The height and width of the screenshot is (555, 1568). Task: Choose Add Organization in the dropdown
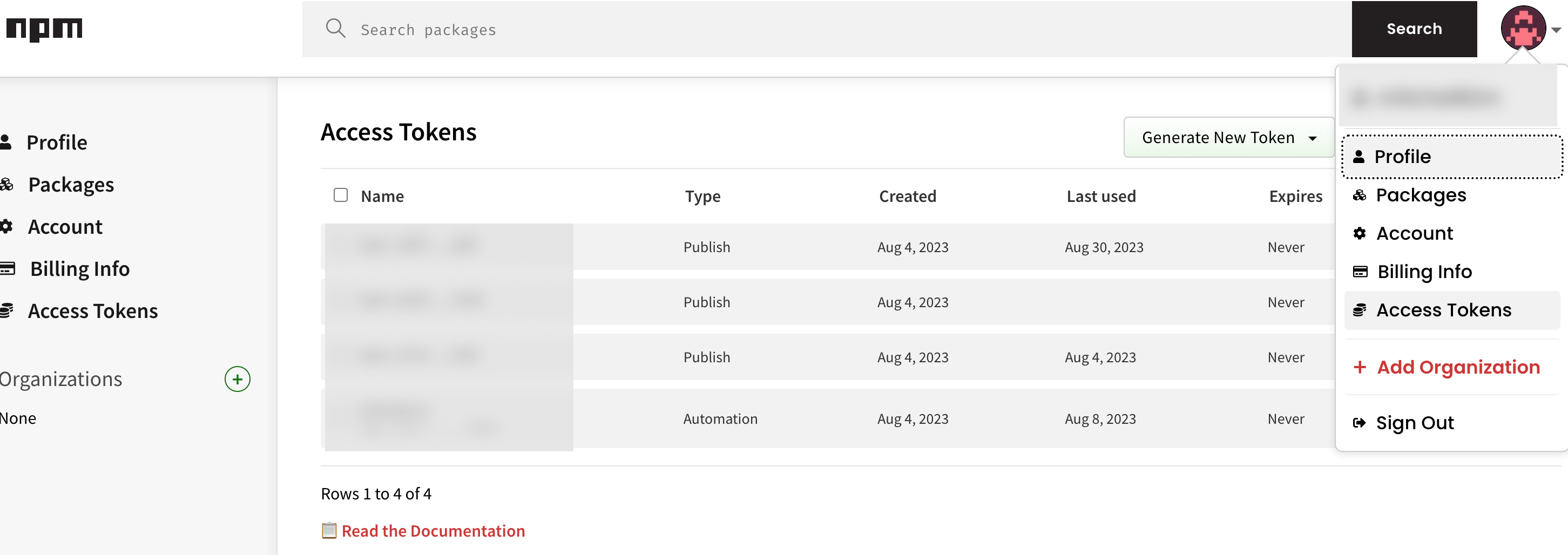coord(1452,367)
